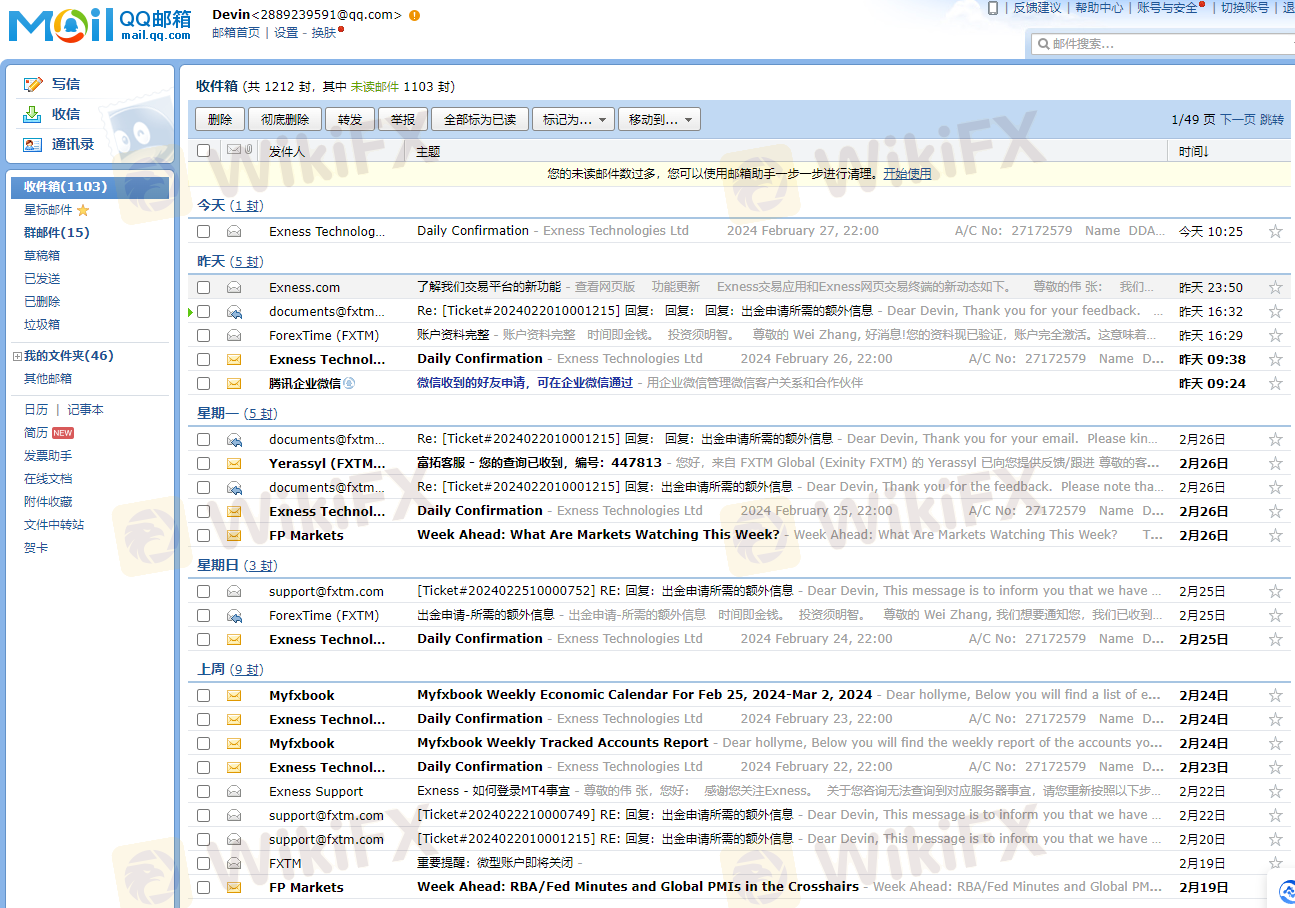
Task: Click the warning icon beside account email
Action: (x=414, y=15)
